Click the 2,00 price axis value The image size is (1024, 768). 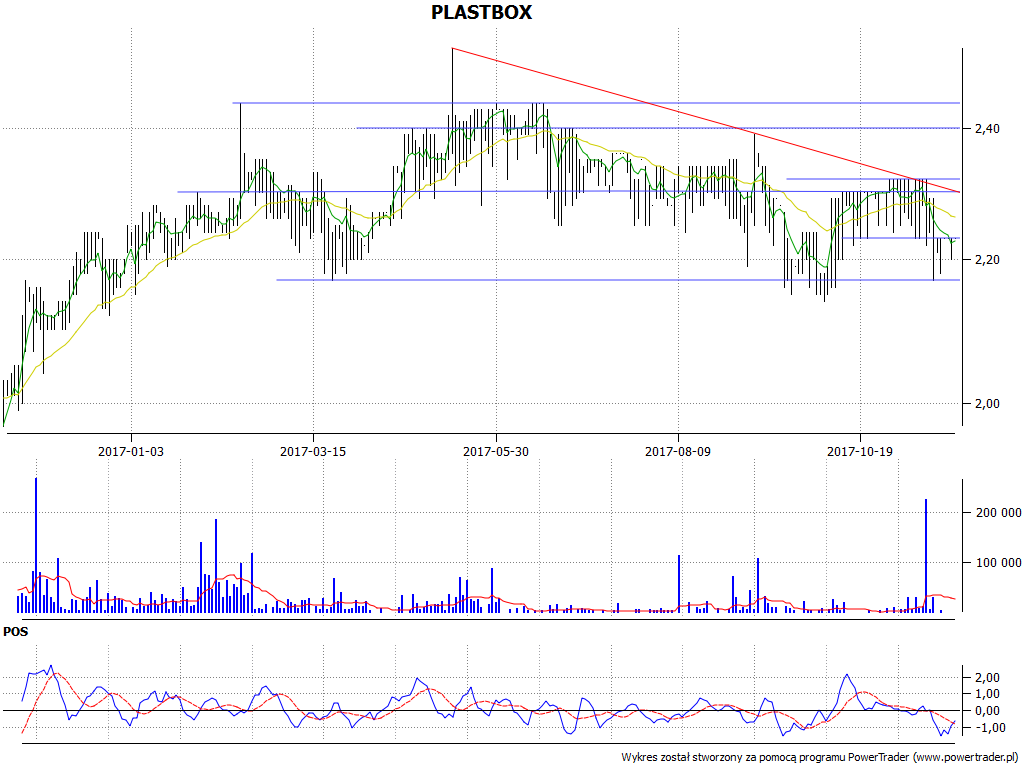[x=987, y=404]
